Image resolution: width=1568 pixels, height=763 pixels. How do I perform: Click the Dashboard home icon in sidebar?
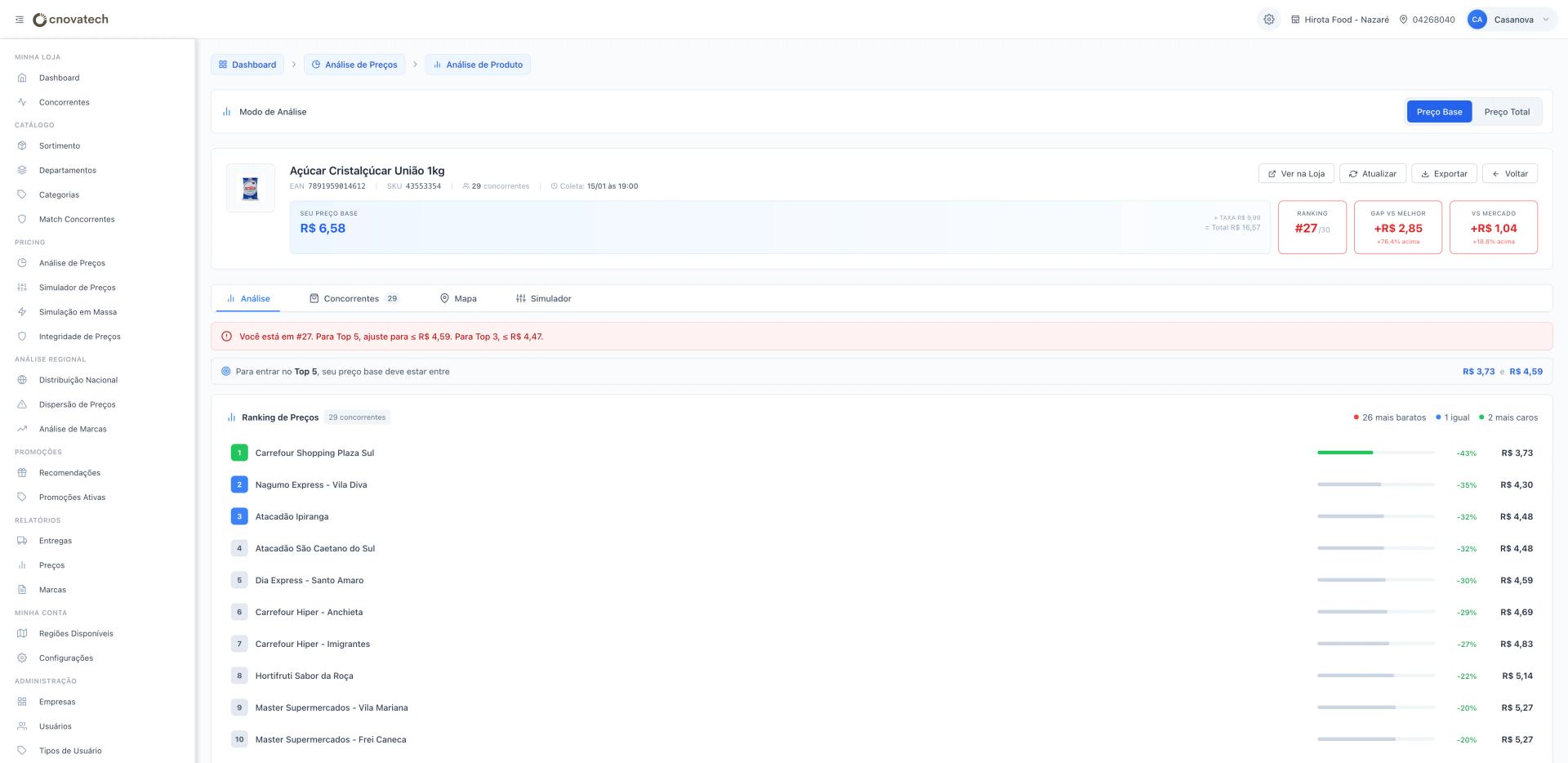tap(22, 78)
